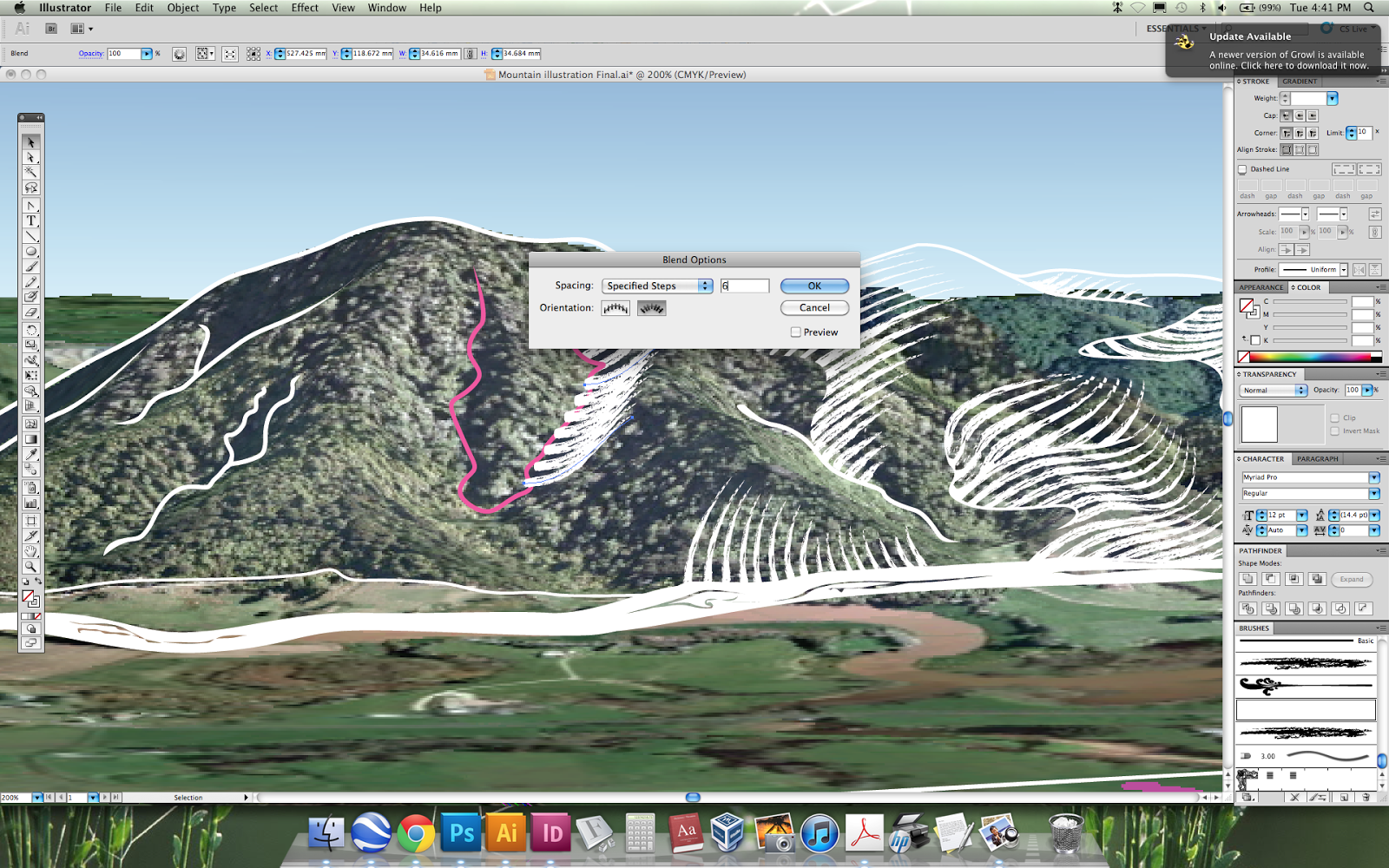Select the Blend tool

(31, 470)
